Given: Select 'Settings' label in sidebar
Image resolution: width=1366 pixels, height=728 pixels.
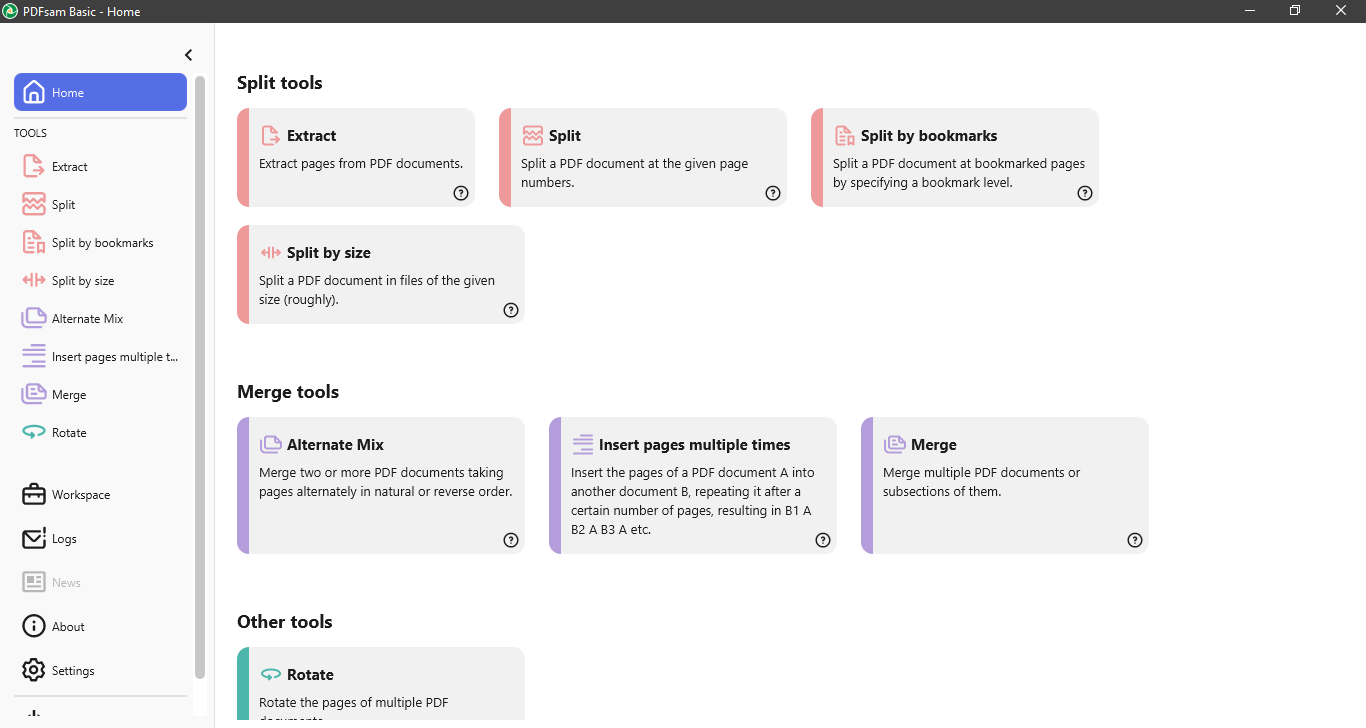Looking at the screenshot, I should click(x=73, y=671).
